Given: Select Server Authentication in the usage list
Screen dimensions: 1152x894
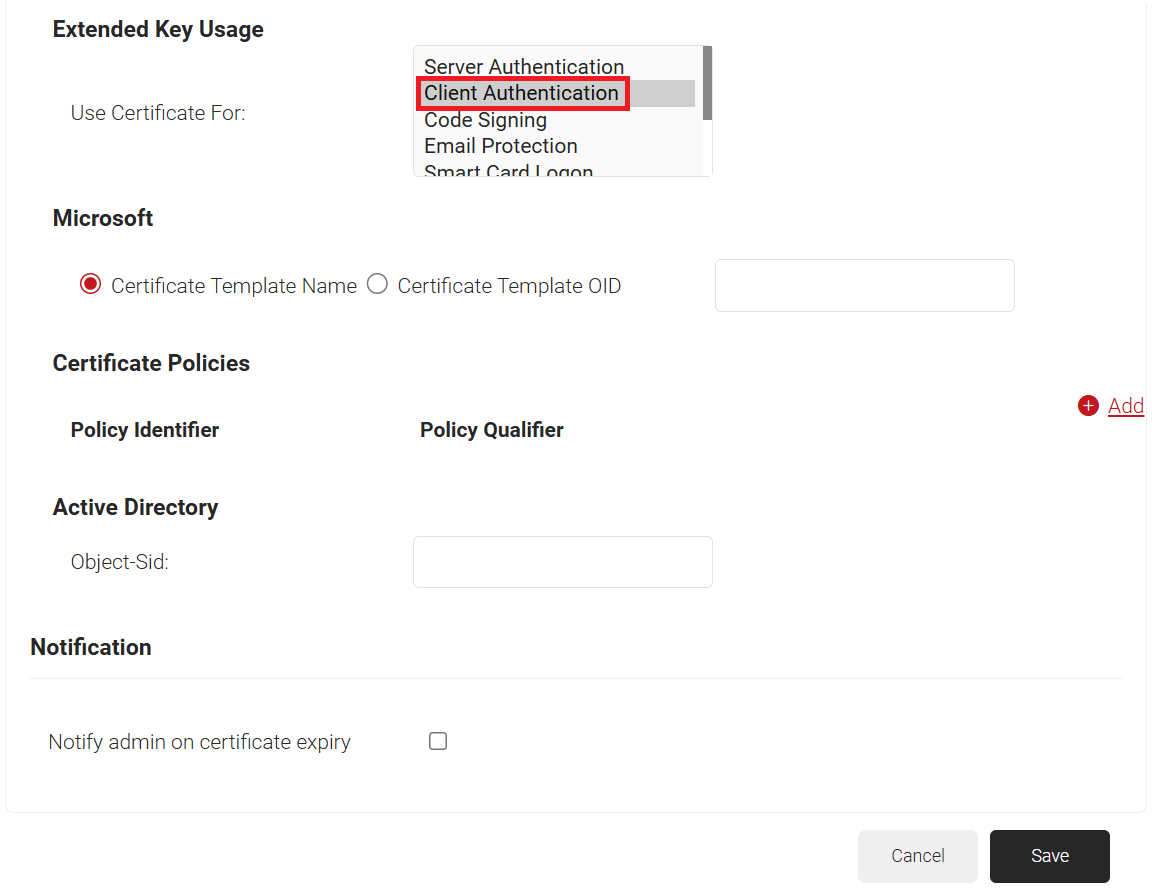Looking at the screenshot, I should (x=523, y=67).
